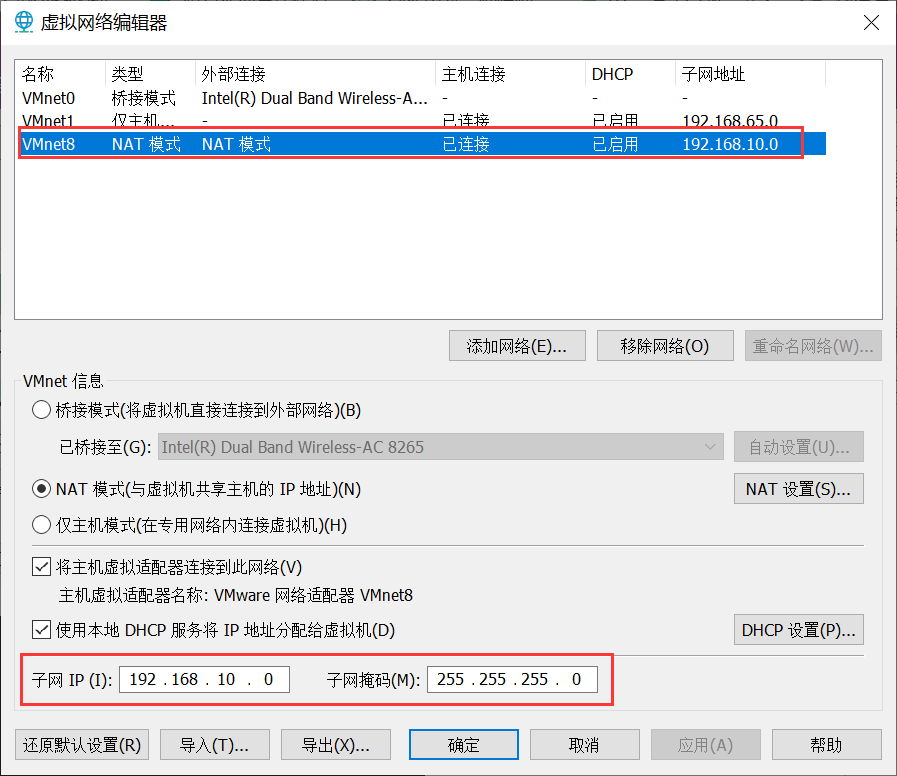Viewport: 897px width, 776px height.
Task: Click the 名称 column header
Action: pyautogui.click(x=60, y=74)
